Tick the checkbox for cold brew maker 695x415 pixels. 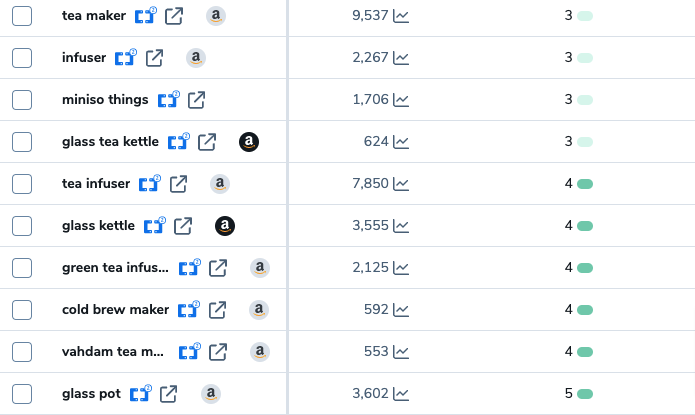[22, 310]
